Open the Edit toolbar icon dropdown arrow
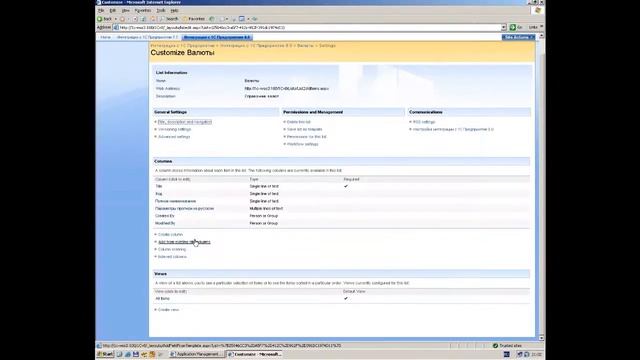Viewport: 640px width, 360px height. click(248, 19)
